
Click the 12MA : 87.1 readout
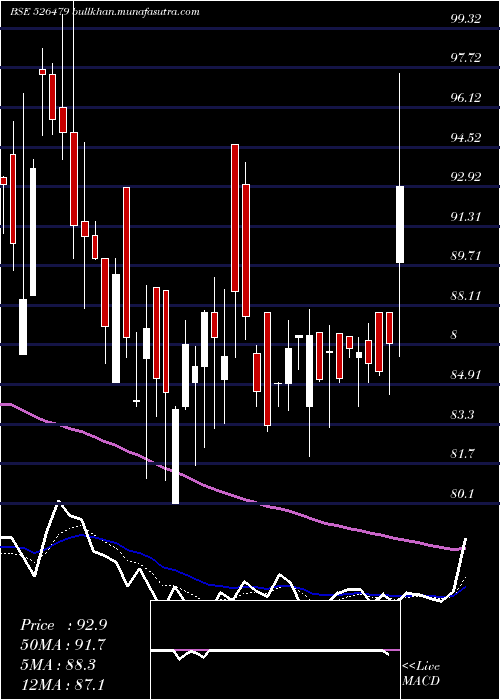tap(63, 684)
